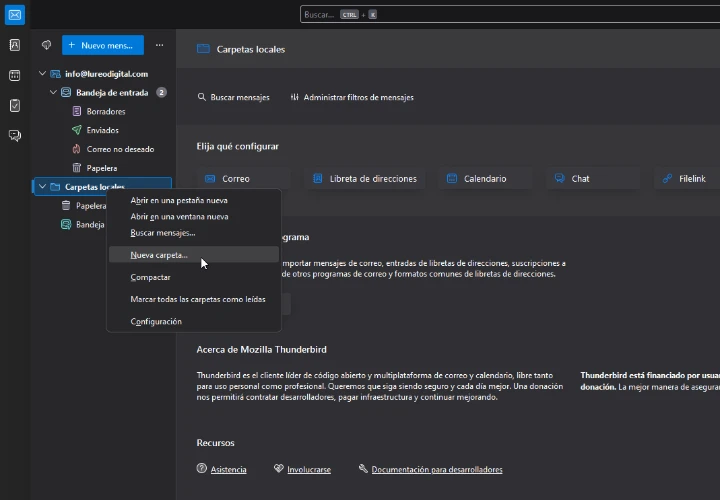Viewport: 720px width, 500px height.
Task: Click the Acerca de Mozilla Thunderbird heading
Action: [x=262, y=350]
